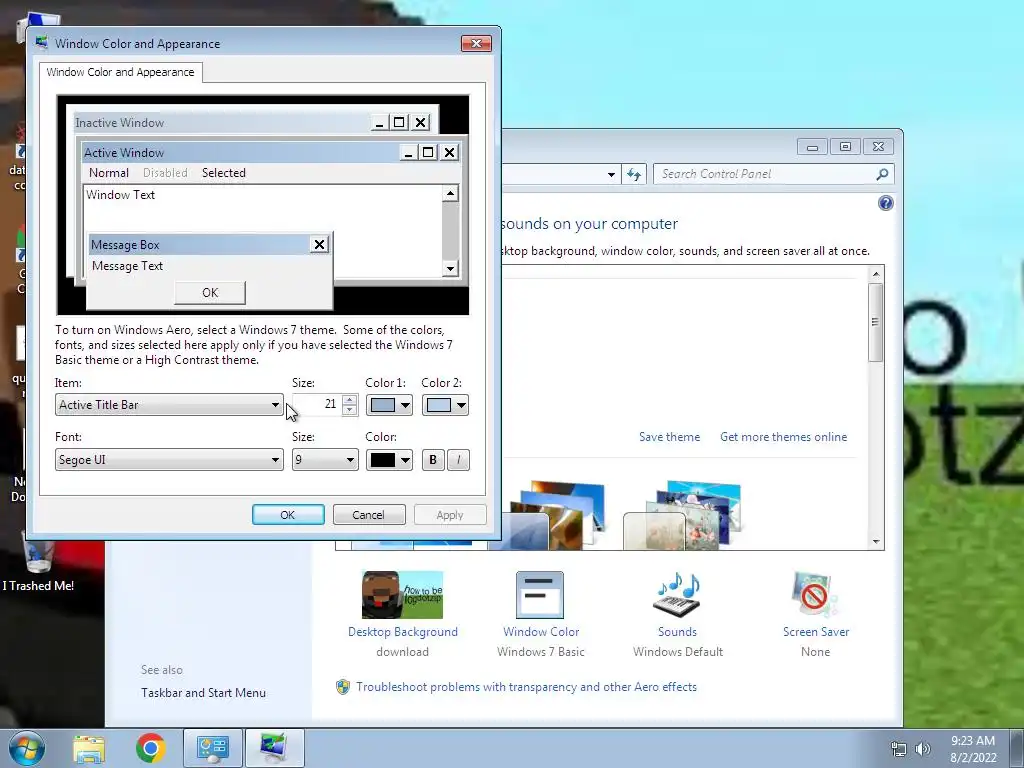
Task: Click the dialog title bar icon
Action: [x=42, y=43]
